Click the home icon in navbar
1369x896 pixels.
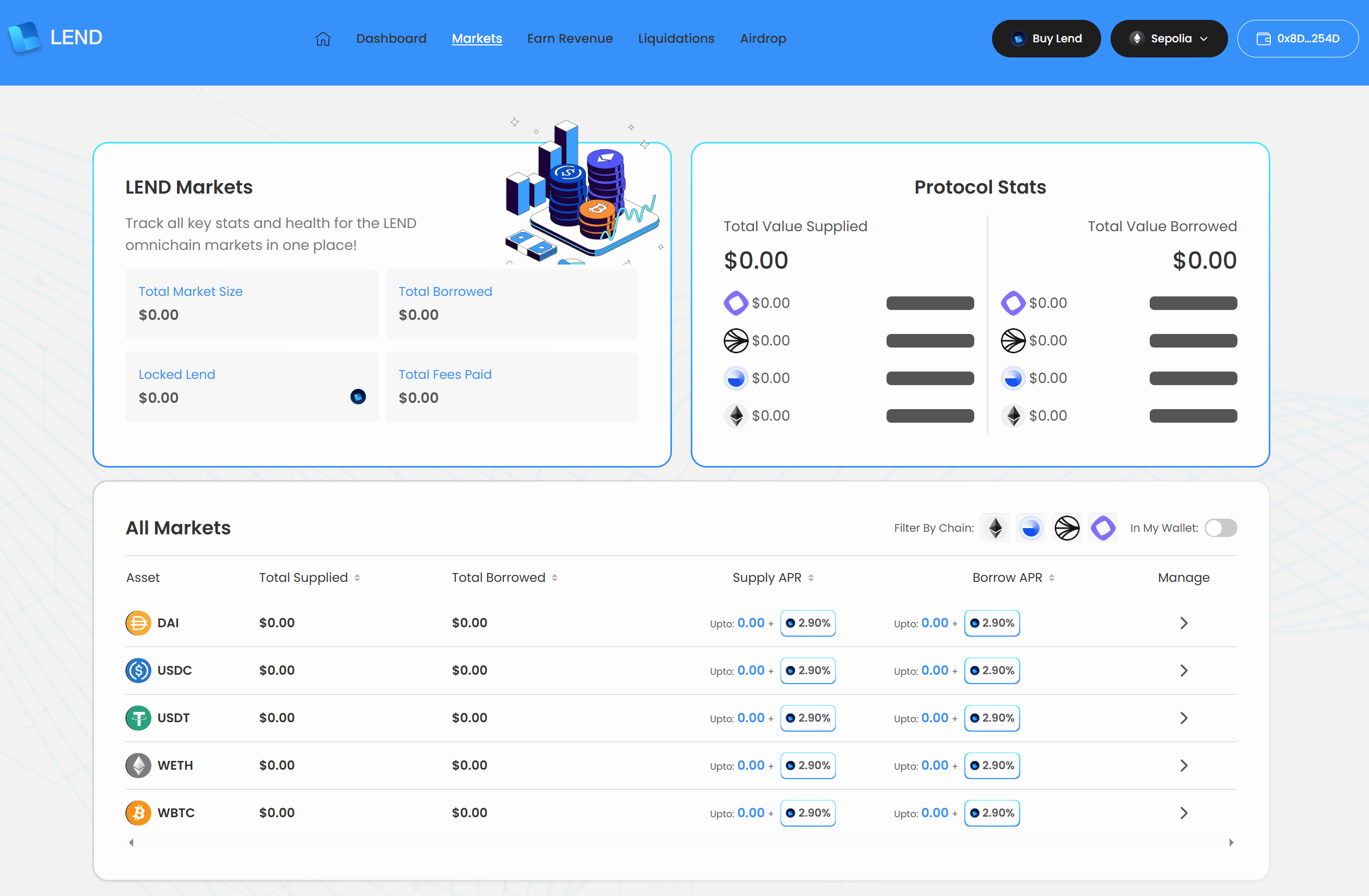pyautogui.click(x=323, y=39)
